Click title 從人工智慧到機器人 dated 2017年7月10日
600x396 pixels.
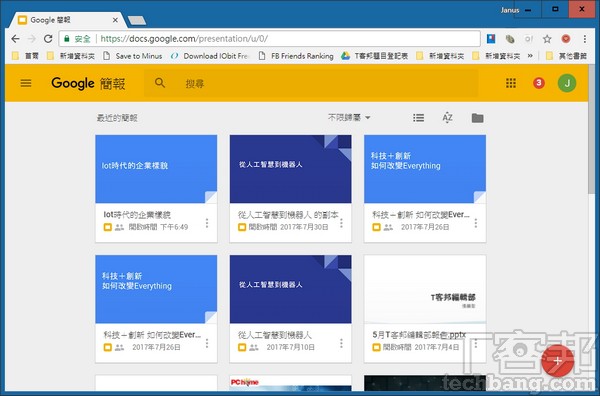(275, 335)
